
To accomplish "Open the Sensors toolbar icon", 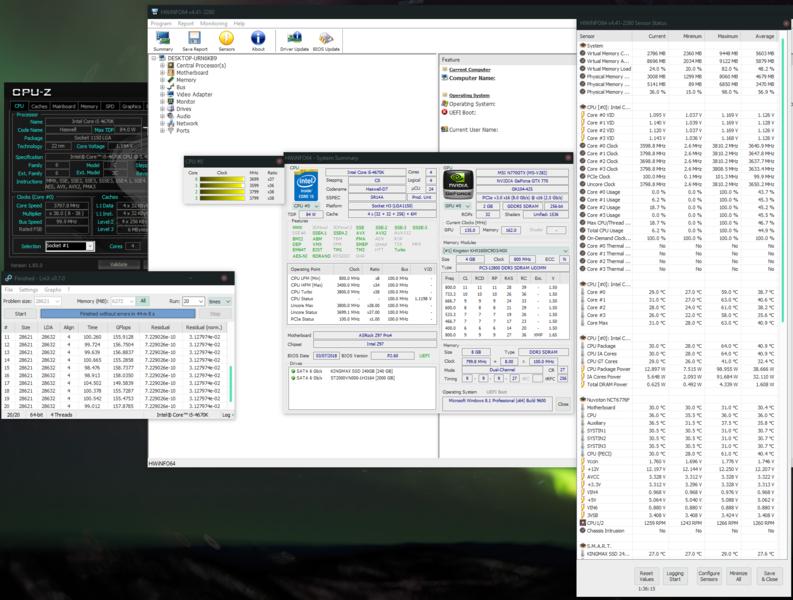I will point(226,41).
